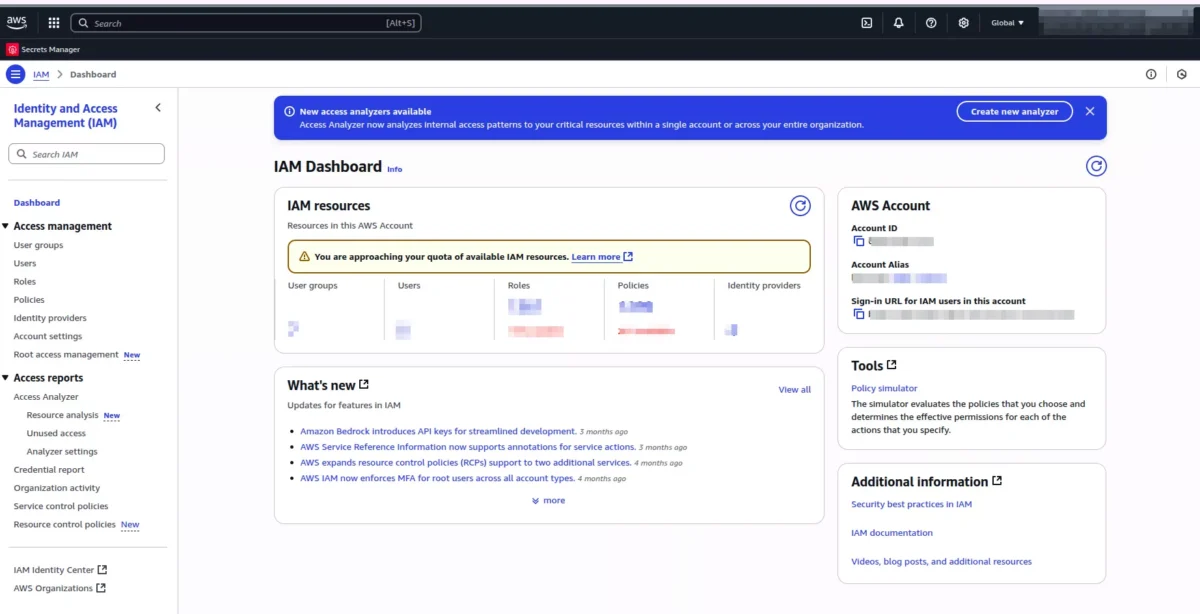Viewport: 1200px width, 614px height.
Task: Open the settings gear in top bar
Action: tap(963, 23)
